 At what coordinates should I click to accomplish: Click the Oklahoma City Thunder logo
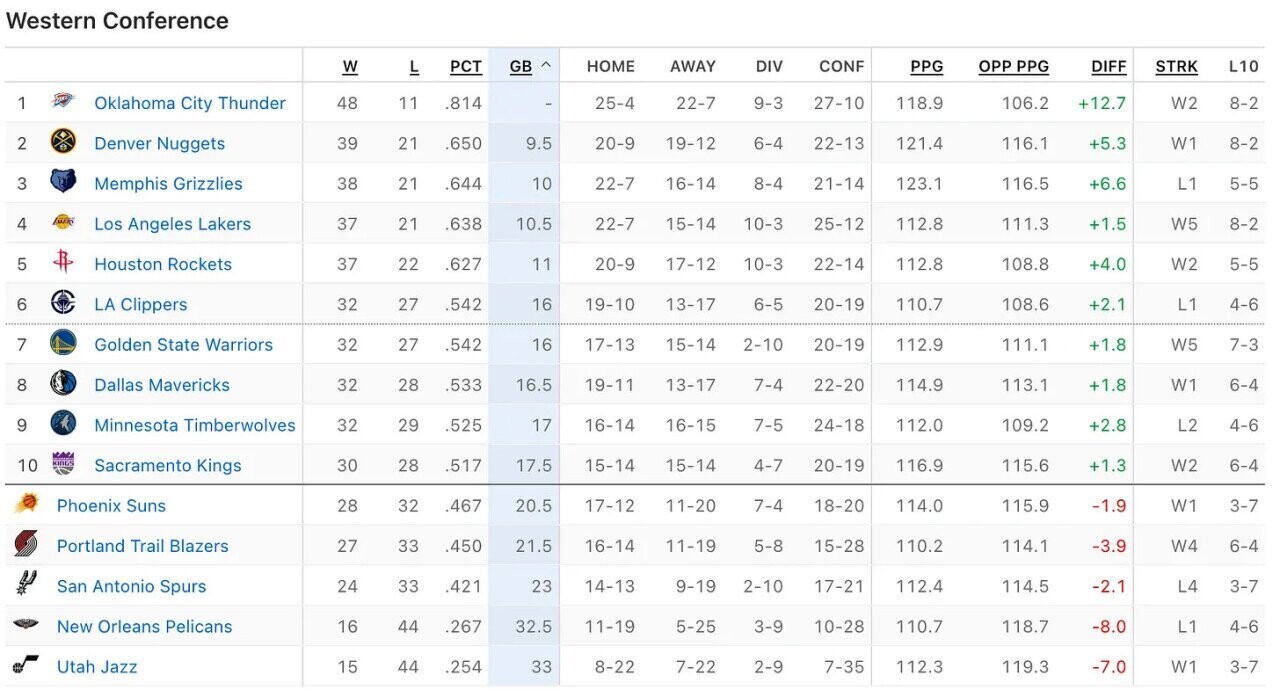coord(62,102)
